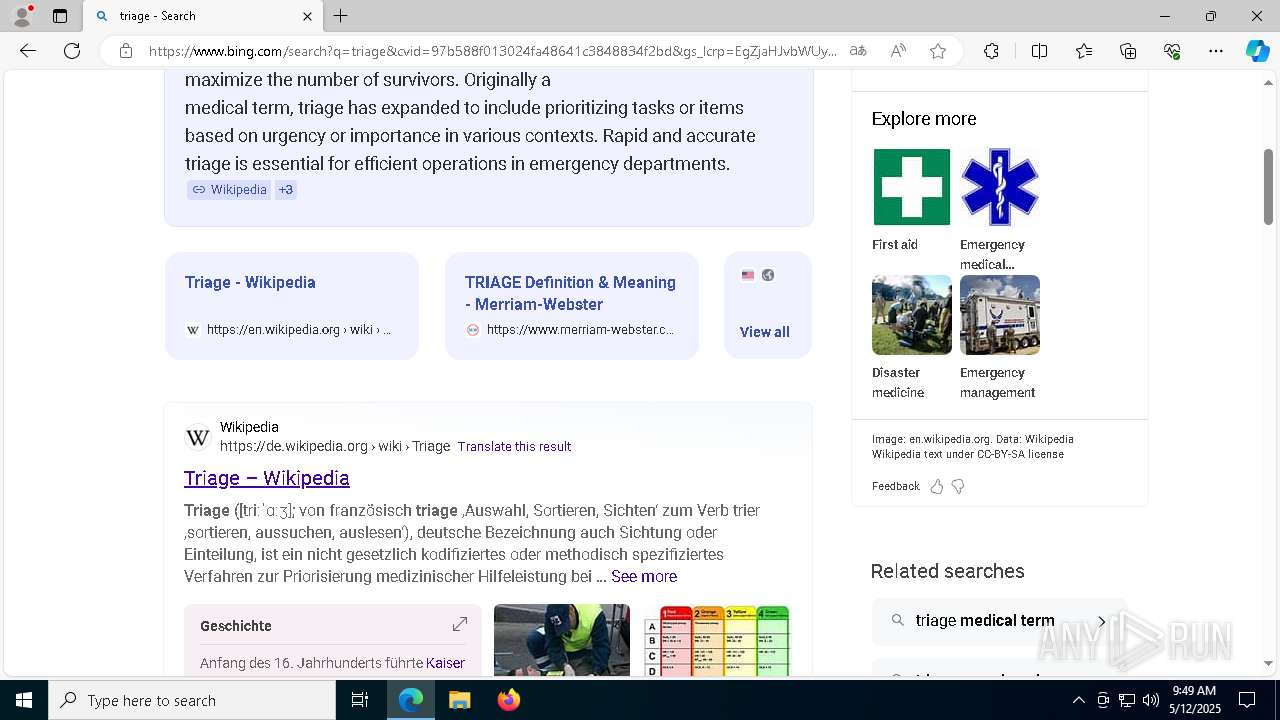Show hidden system tray icons chevron
This screenshot has height=720, width=1280.
click(1078, 700)
